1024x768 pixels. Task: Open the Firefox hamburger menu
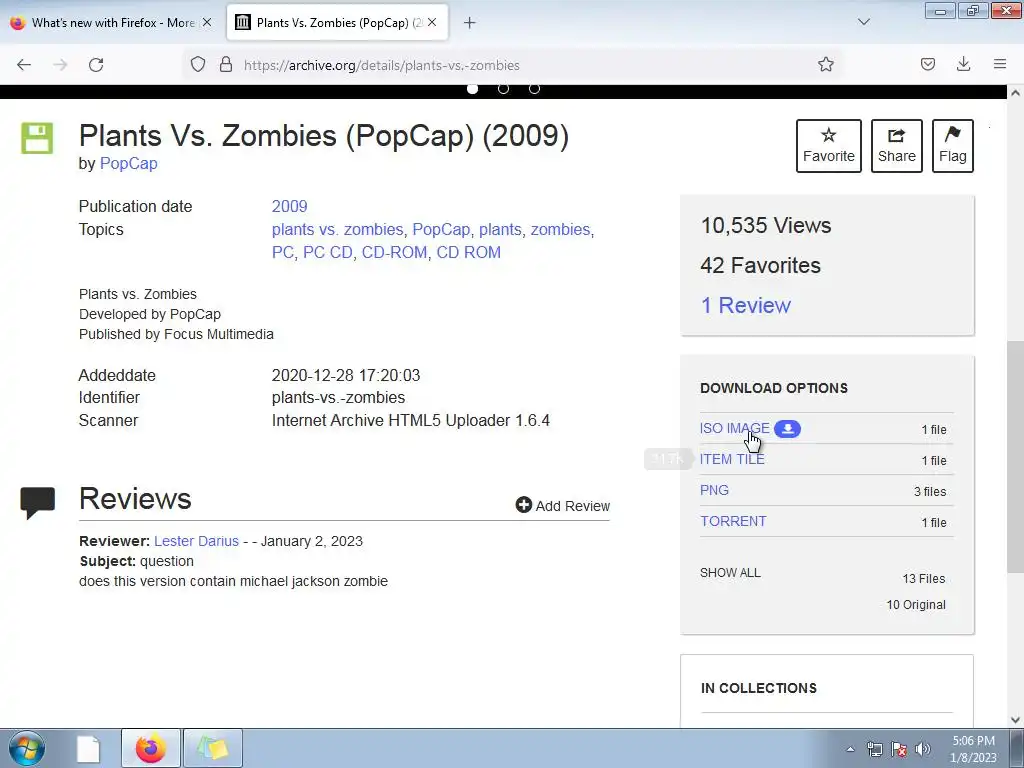(1000, 64)
